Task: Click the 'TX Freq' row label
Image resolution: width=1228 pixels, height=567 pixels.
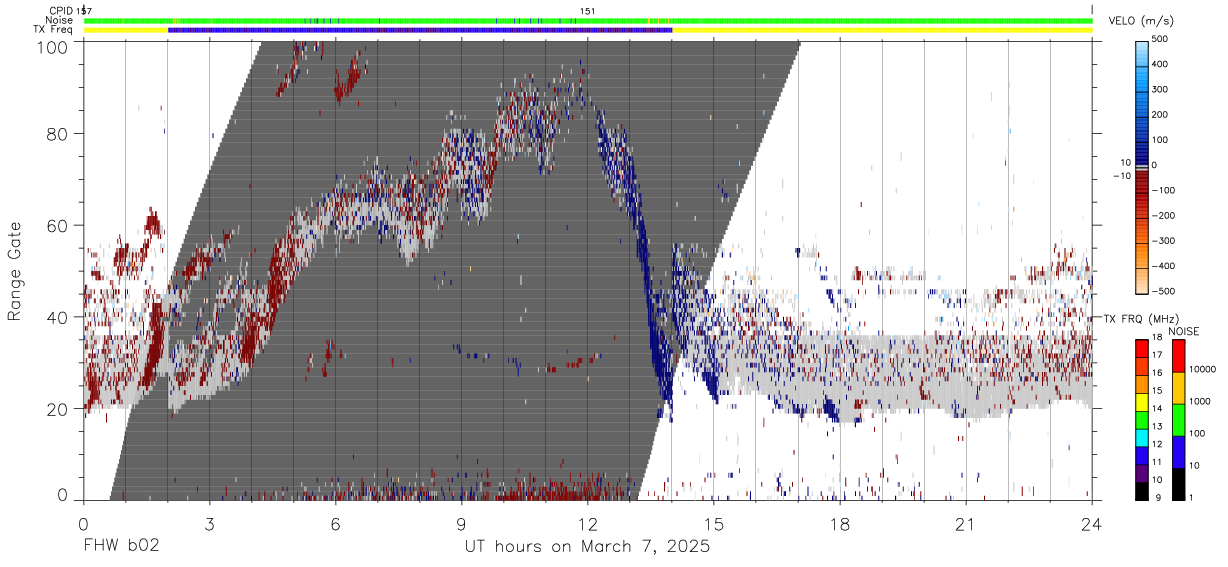Action: click(x=52, y=30)
